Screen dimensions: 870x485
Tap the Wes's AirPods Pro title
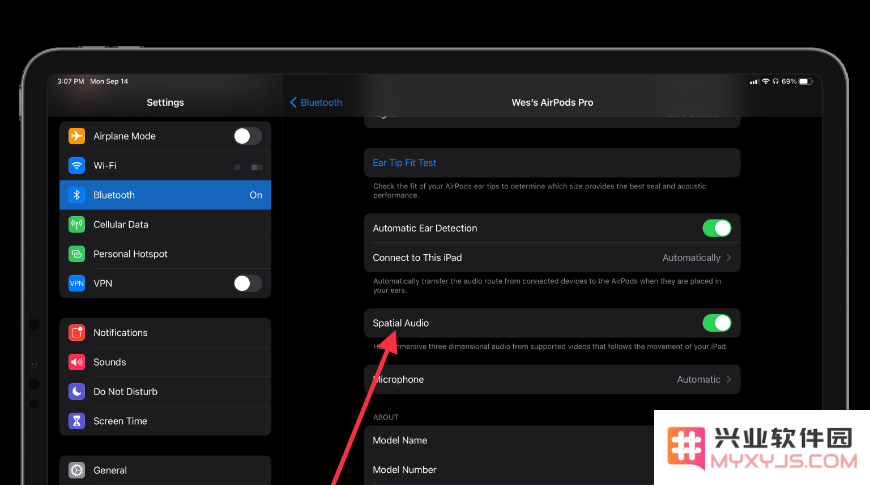pyautogui.click(x=552, y=103)
